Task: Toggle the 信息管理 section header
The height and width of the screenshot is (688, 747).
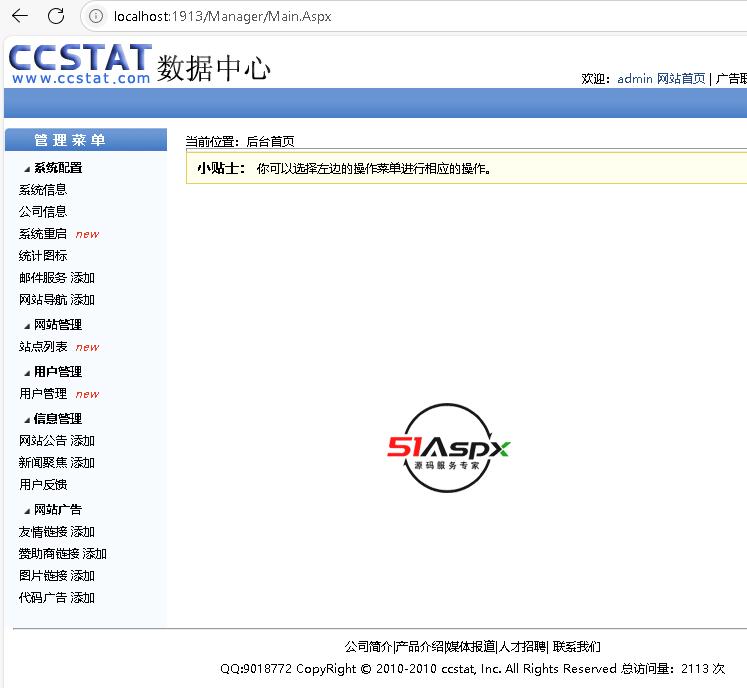Action: (x=57, y=419)
